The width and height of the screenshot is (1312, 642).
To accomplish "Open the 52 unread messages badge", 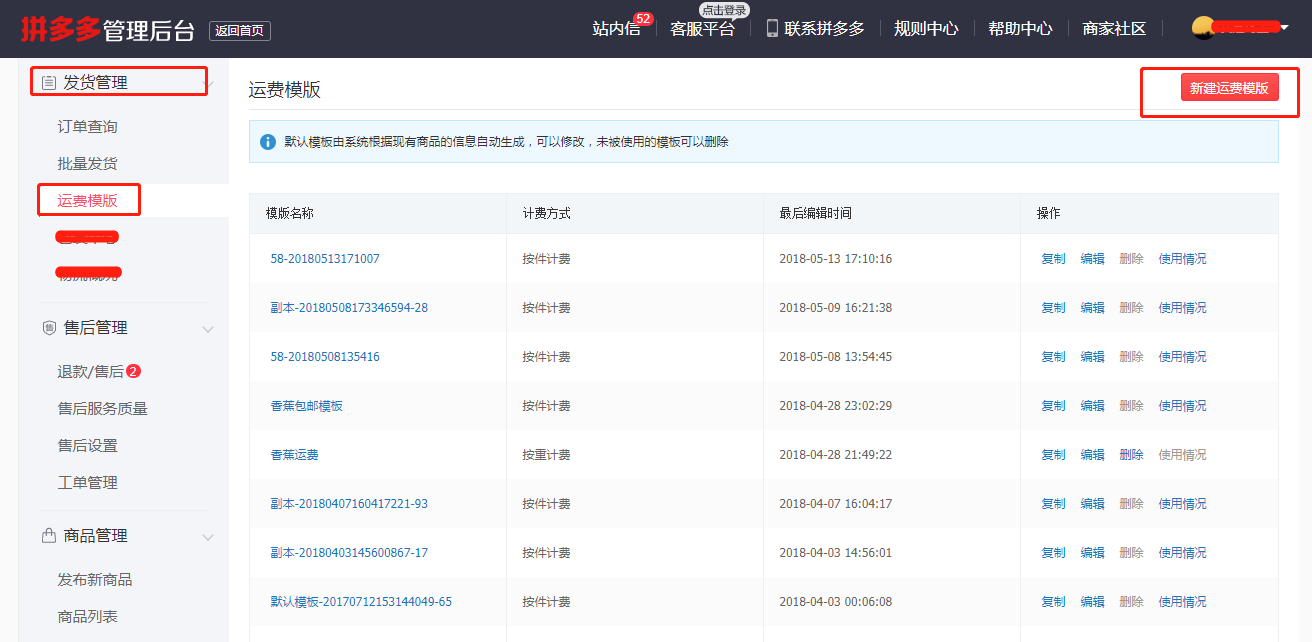I will coord(643,18).
